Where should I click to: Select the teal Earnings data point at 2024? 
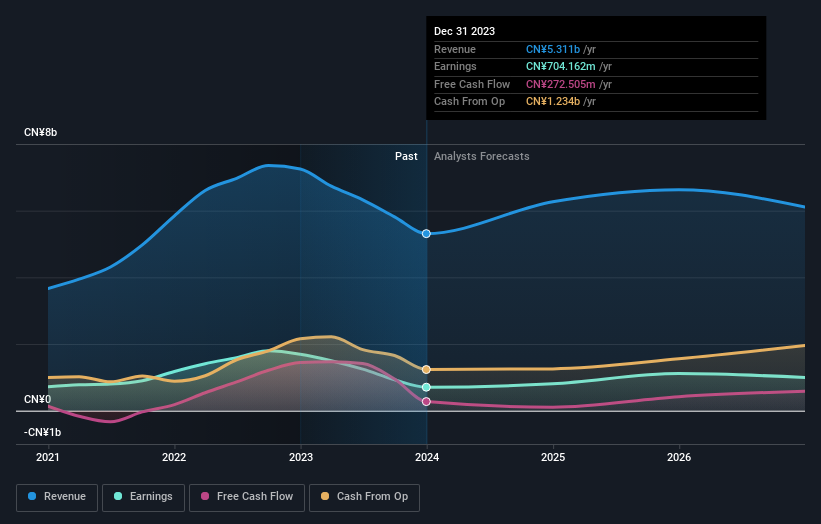coord(426,387)
